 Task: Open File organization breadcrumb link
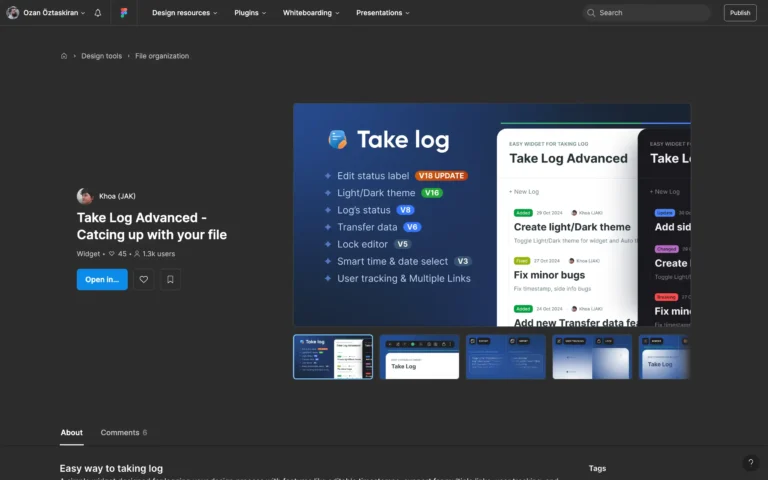click(x=162, y=56)
